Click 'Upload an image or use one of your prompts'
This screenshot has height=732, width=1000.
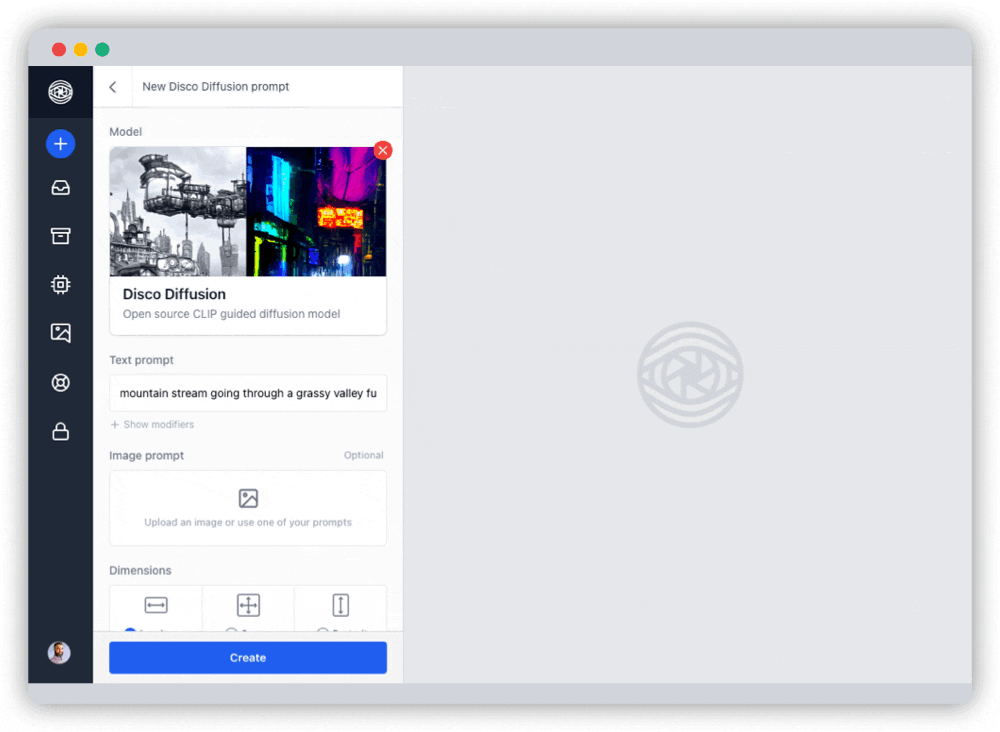pyautogui.click(x=248, y=523)
